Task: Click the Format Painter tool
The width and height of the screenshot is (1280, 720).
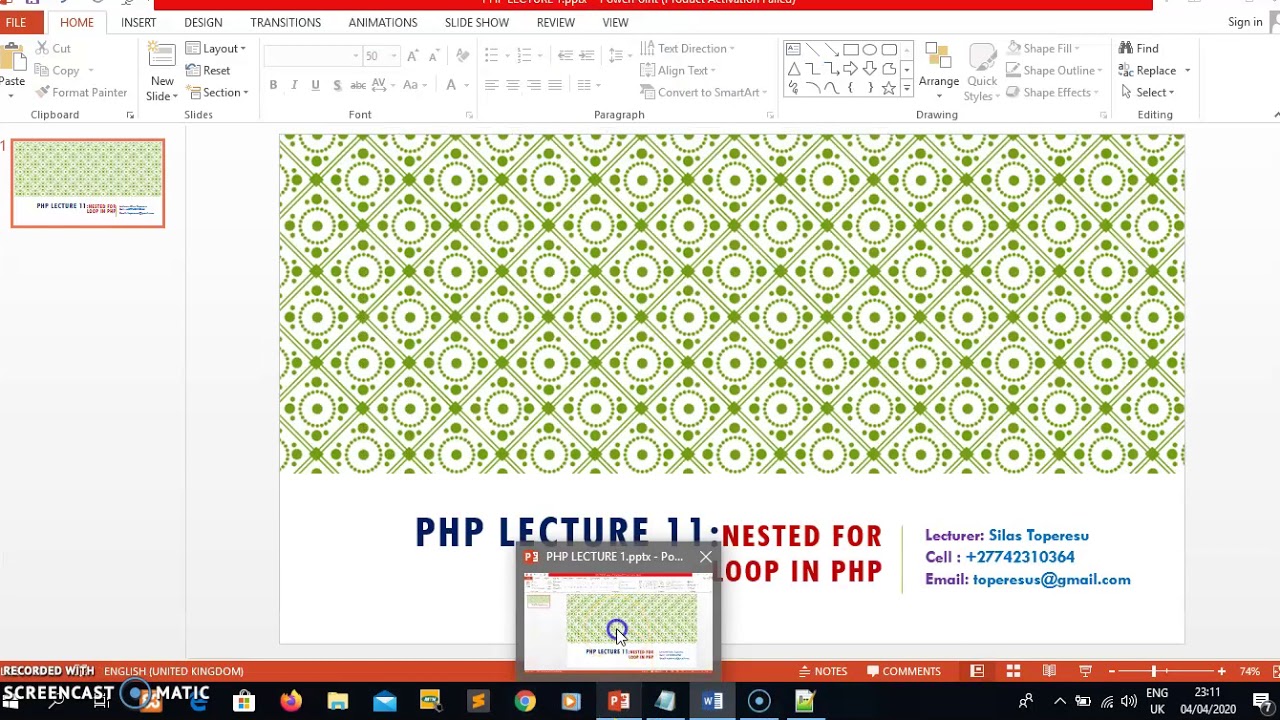Action: [x=81, y=92]
